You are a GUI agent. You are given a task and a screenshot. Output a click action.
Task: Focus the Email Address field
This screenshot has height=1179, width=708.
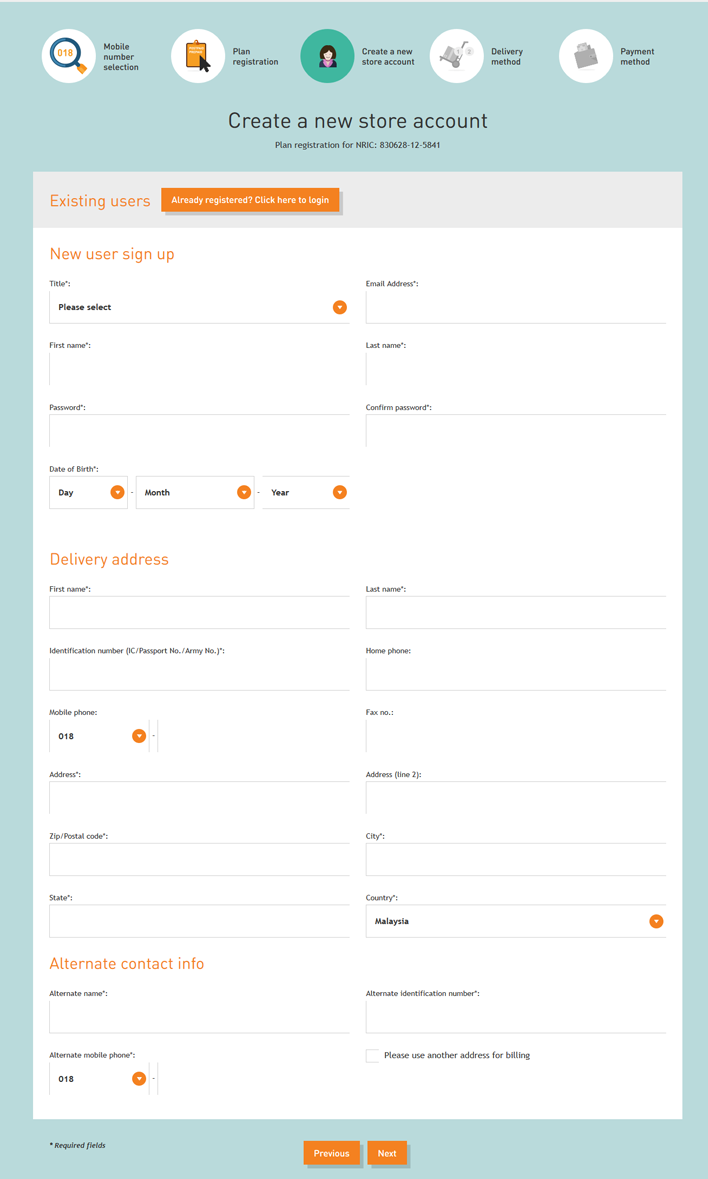click(515, 308)
